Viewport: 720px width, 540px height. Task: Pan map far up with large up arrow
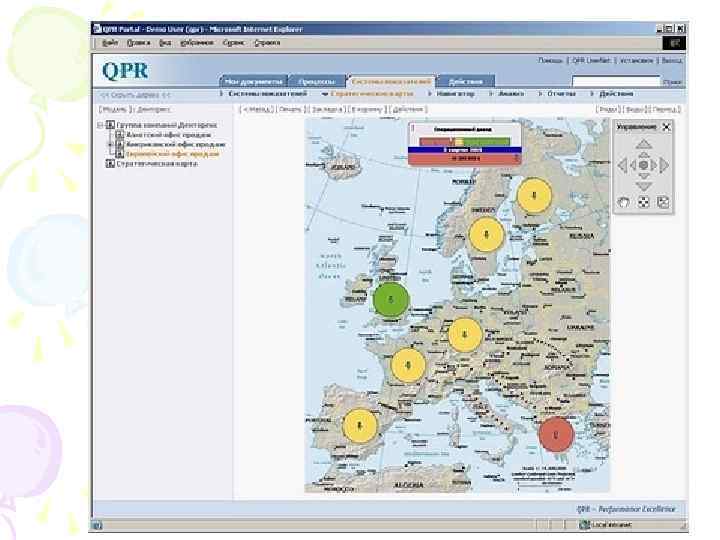click(x=643, y=144)
